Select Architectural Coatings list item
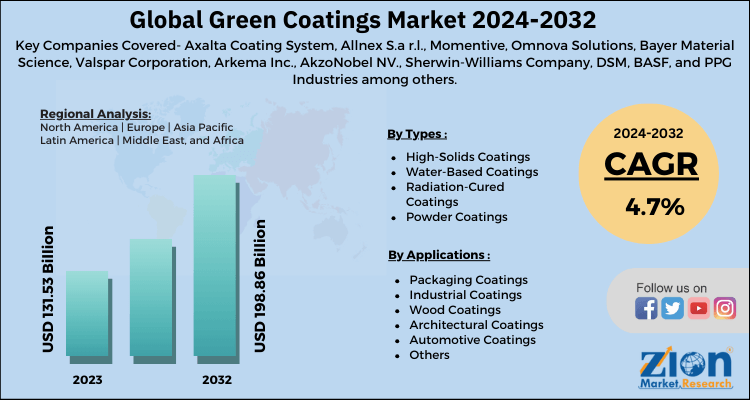 coord(476,325)
